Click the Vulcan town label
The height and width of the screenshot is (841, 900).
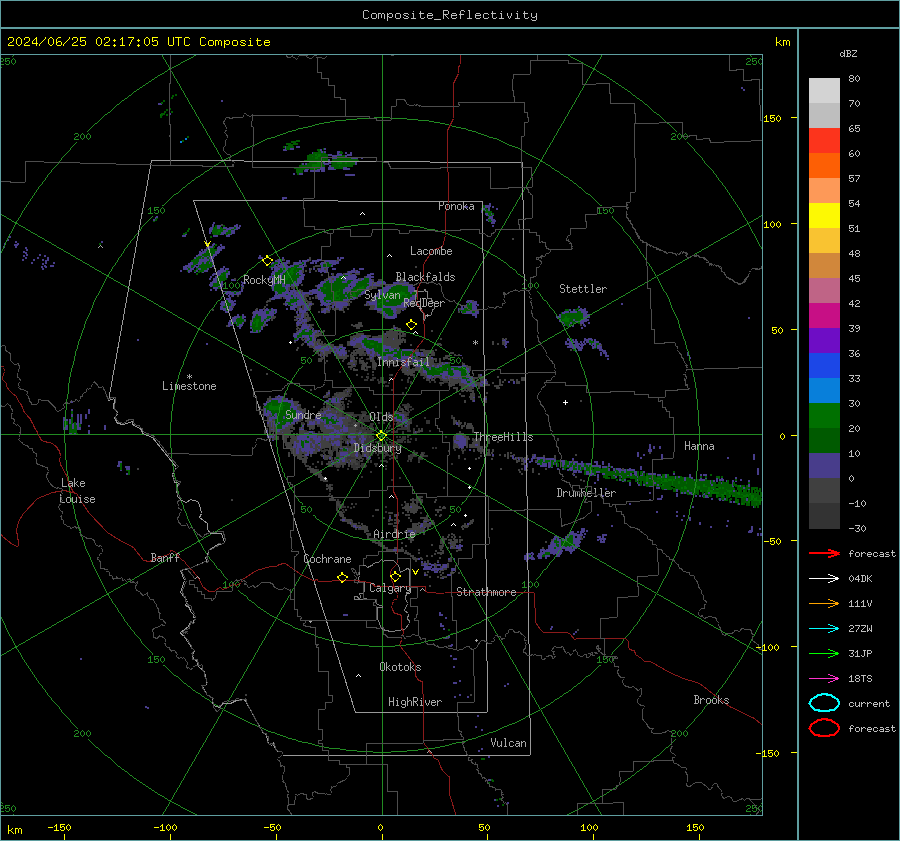(x=508, y=743)
